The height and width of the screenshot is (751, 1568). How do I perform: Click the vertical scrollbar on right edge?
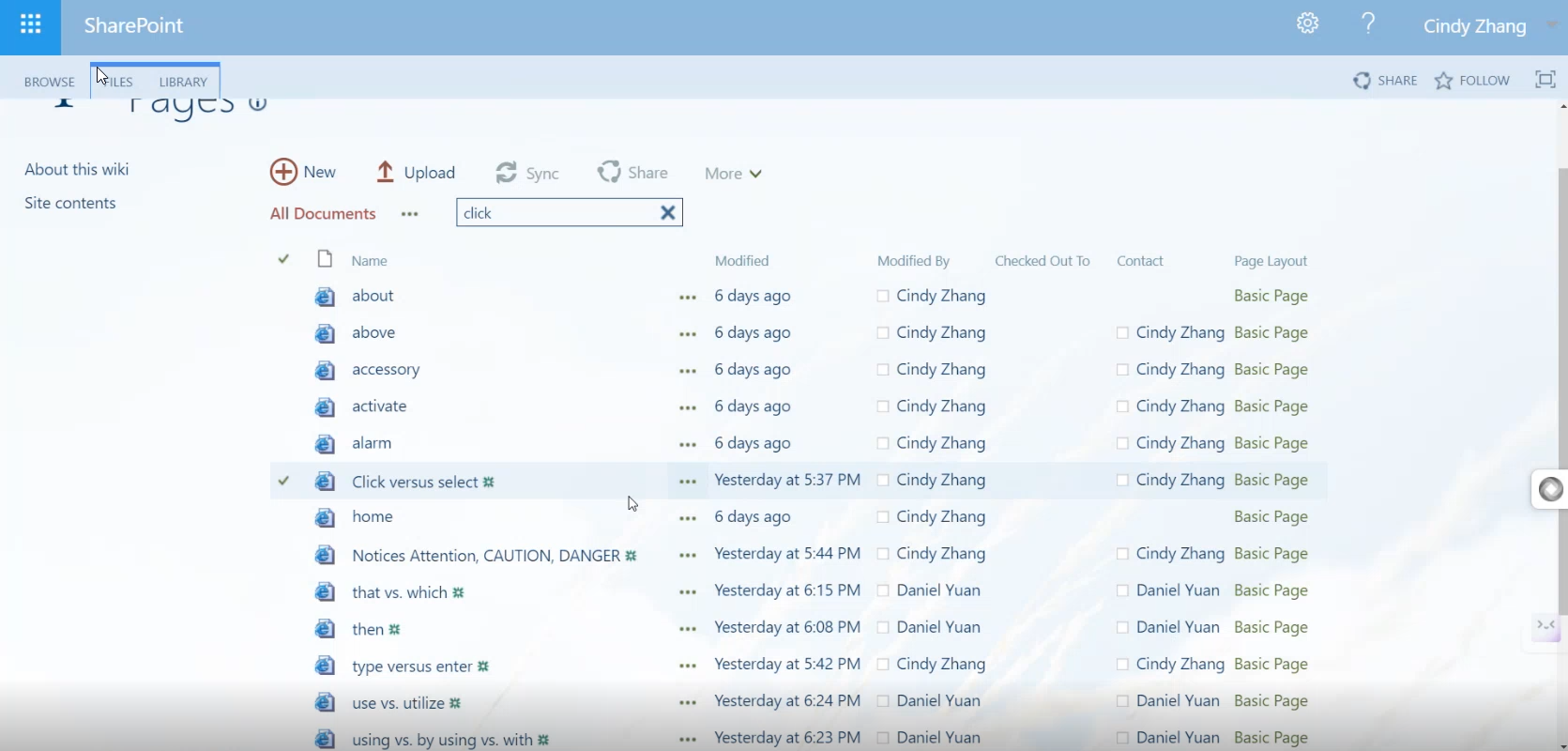[1562, 390]
